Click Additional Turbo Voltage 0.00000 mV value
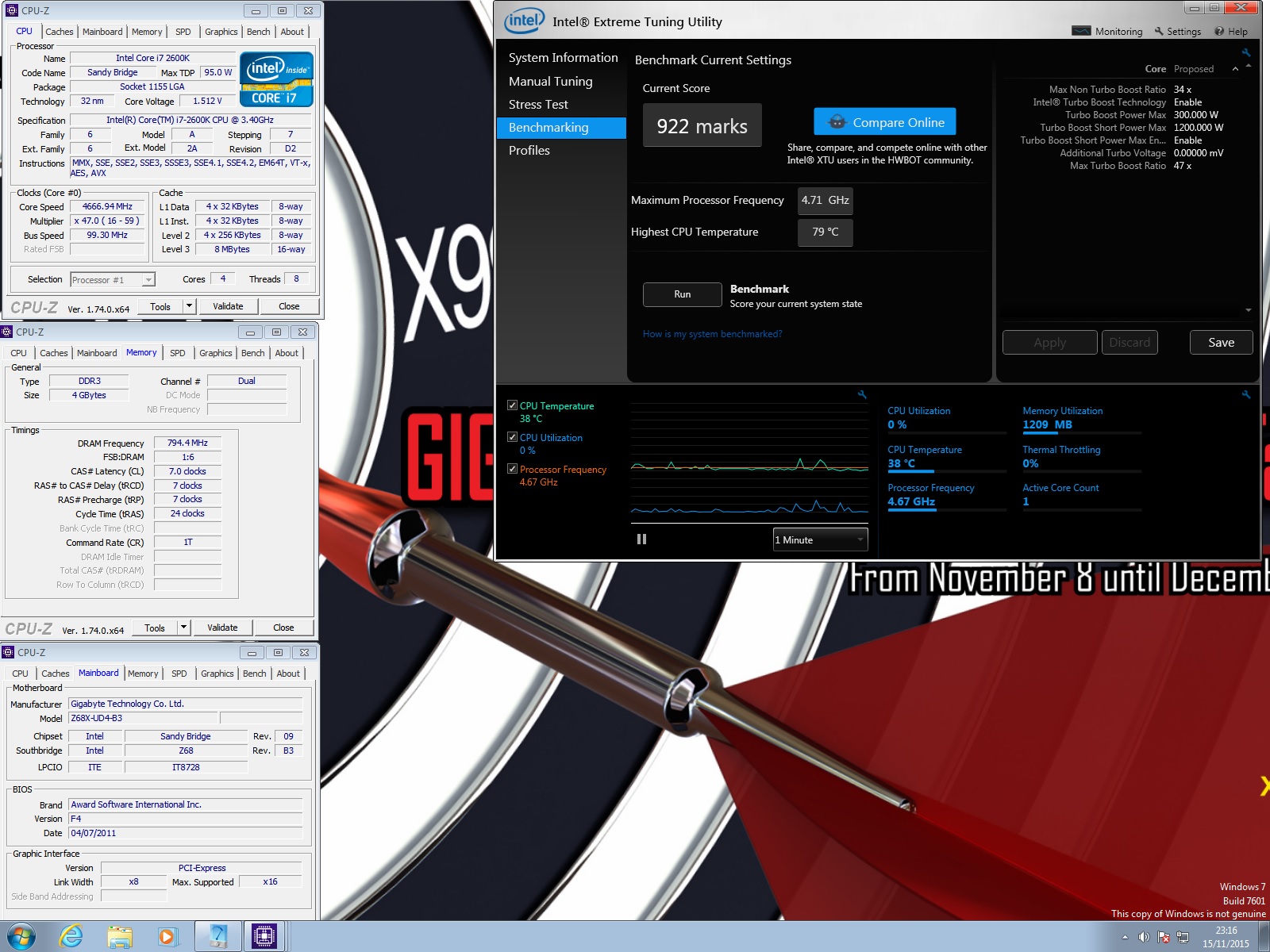 point(1199,153)
